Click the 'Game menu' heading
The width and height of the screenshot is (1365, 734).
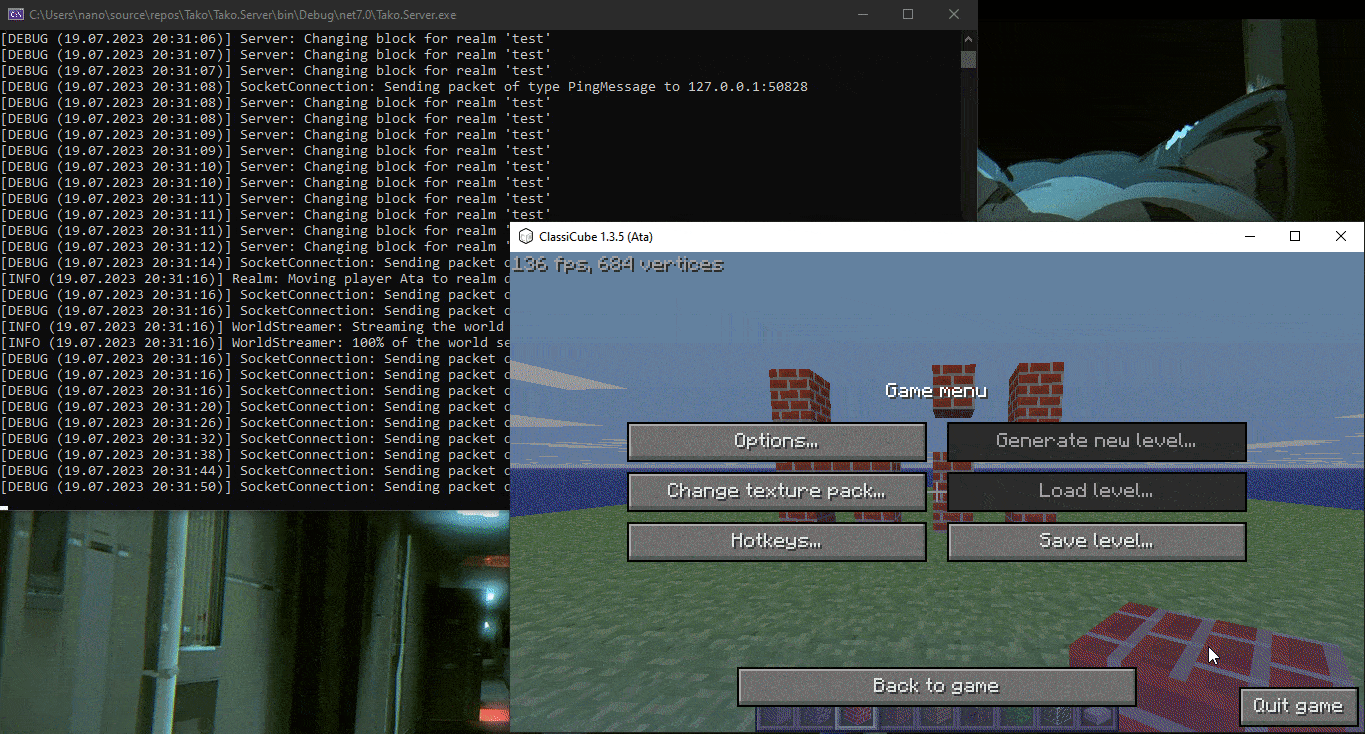coord(936,391)
